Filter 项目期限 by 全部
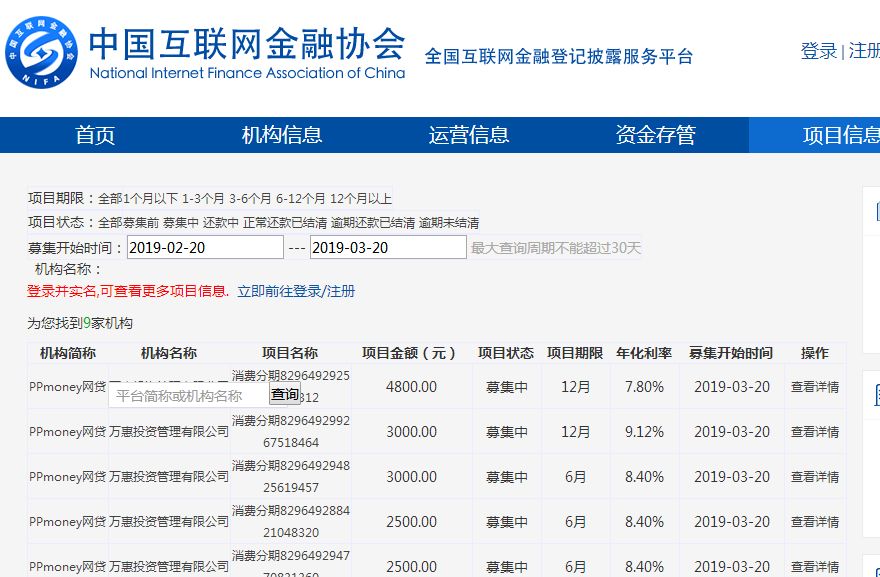 coord(111,199)
